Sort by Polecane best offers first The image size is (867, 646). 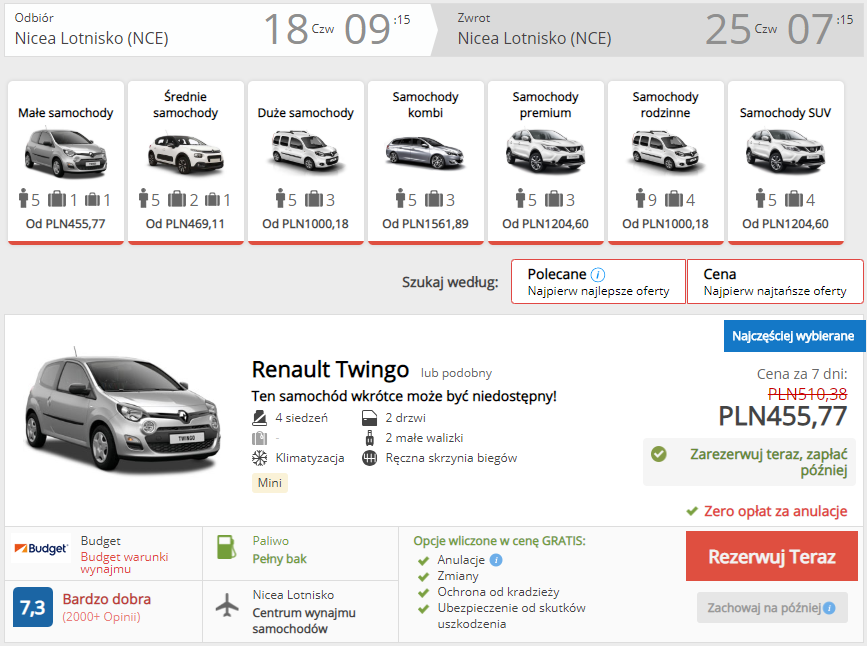coord(598,282)
